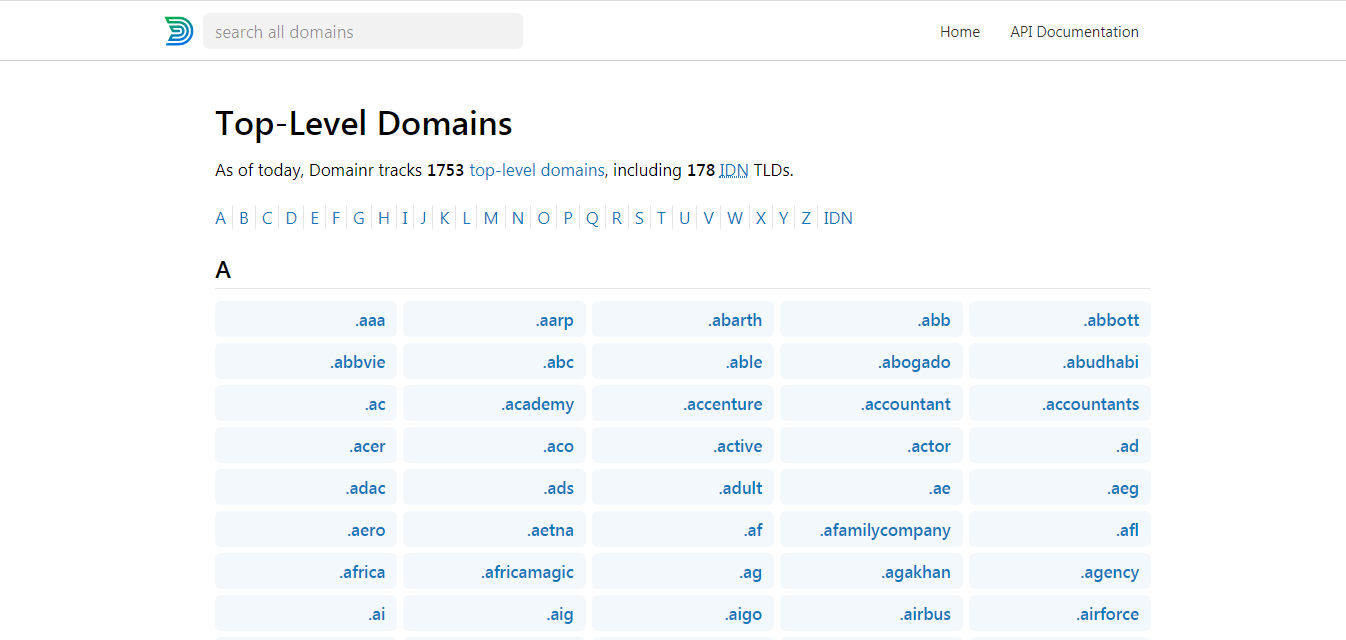Click the top-level domains link
This screenshot has width=1346, height=640.
click(x=536, y=169)
